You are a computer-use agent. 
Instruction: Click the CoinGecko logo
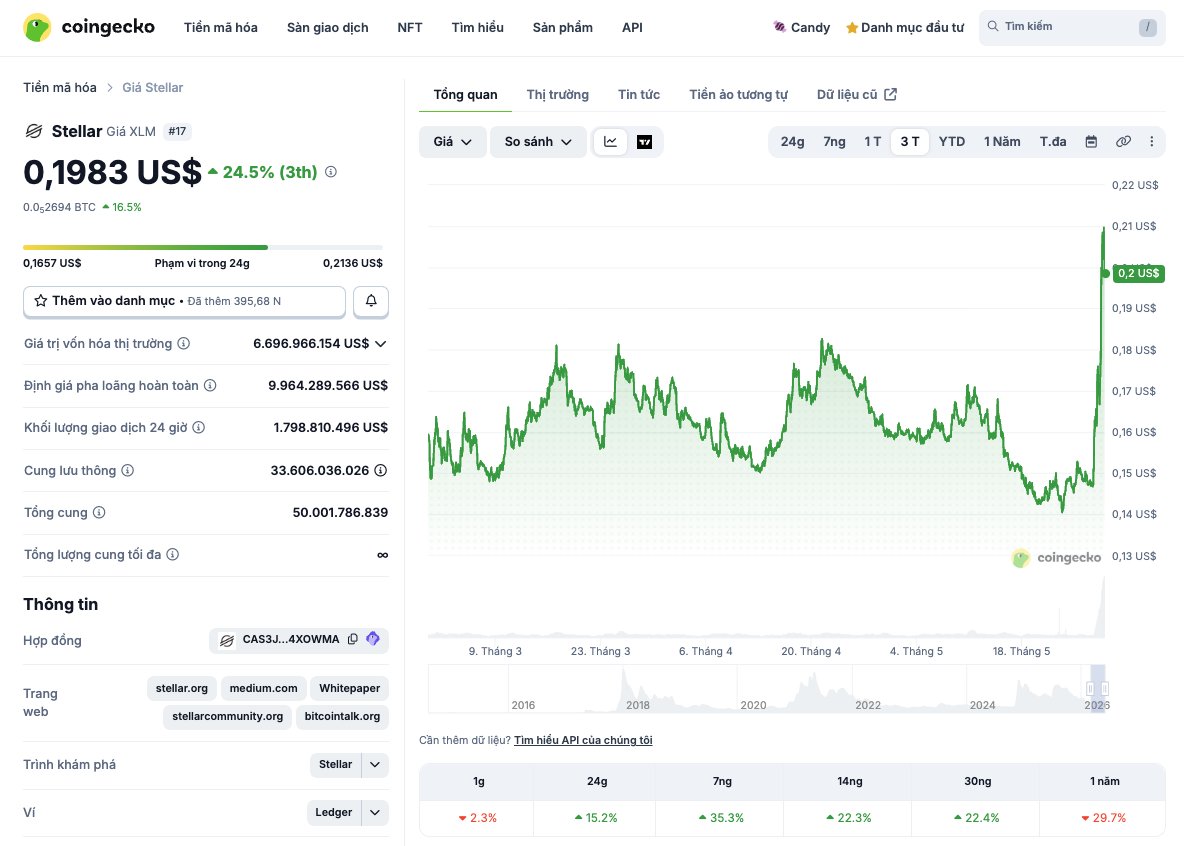[x=89, y=27]
